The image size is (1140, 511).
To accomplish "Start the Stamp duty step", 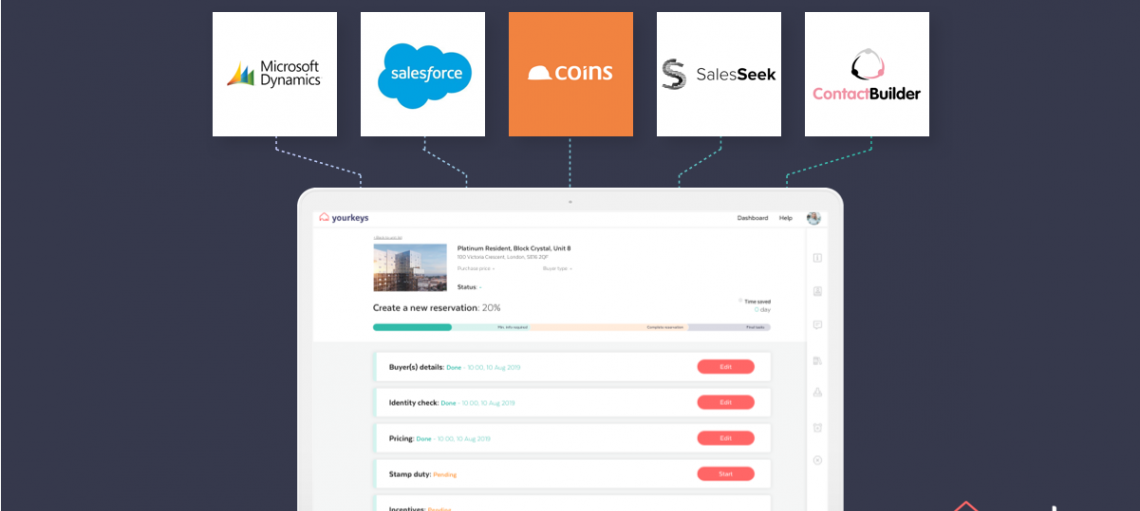I will [x=726, y=474].
